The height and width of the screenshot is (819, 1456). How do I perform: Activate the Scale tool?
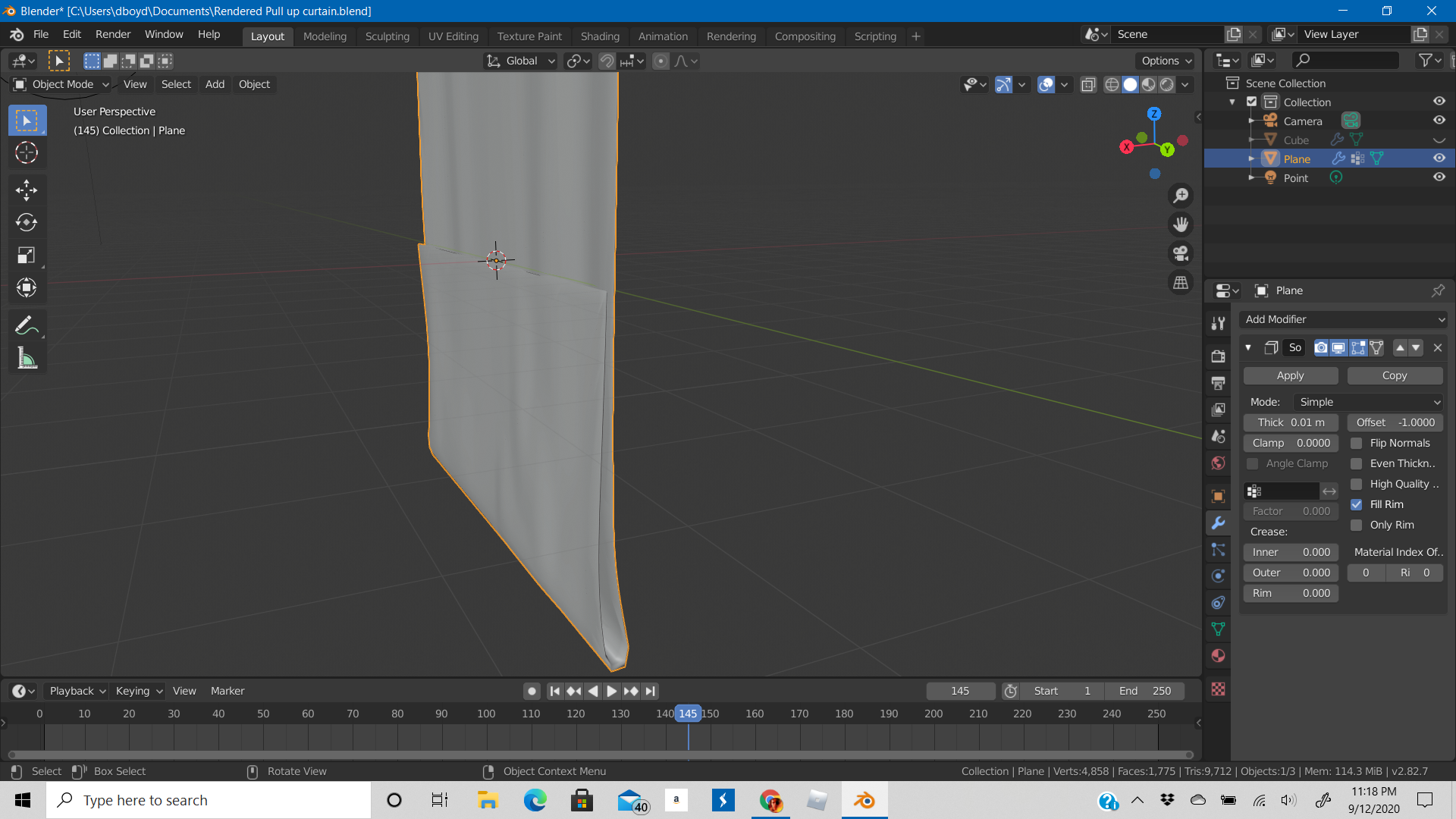coord(27,256)
